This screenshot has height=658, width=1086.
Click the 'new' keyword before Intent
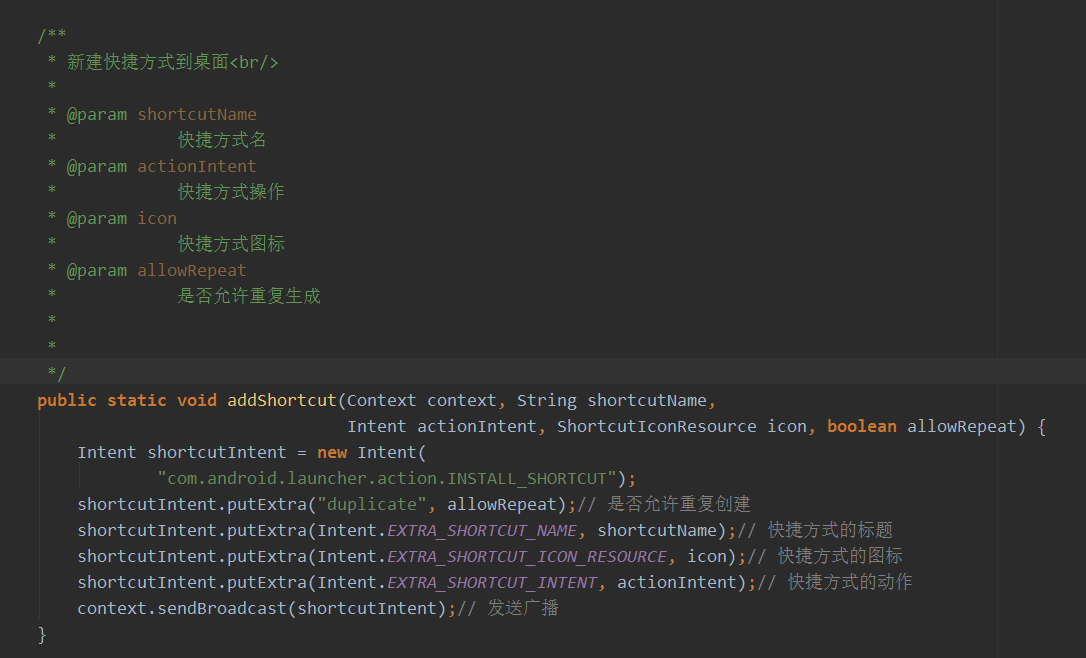332,452
